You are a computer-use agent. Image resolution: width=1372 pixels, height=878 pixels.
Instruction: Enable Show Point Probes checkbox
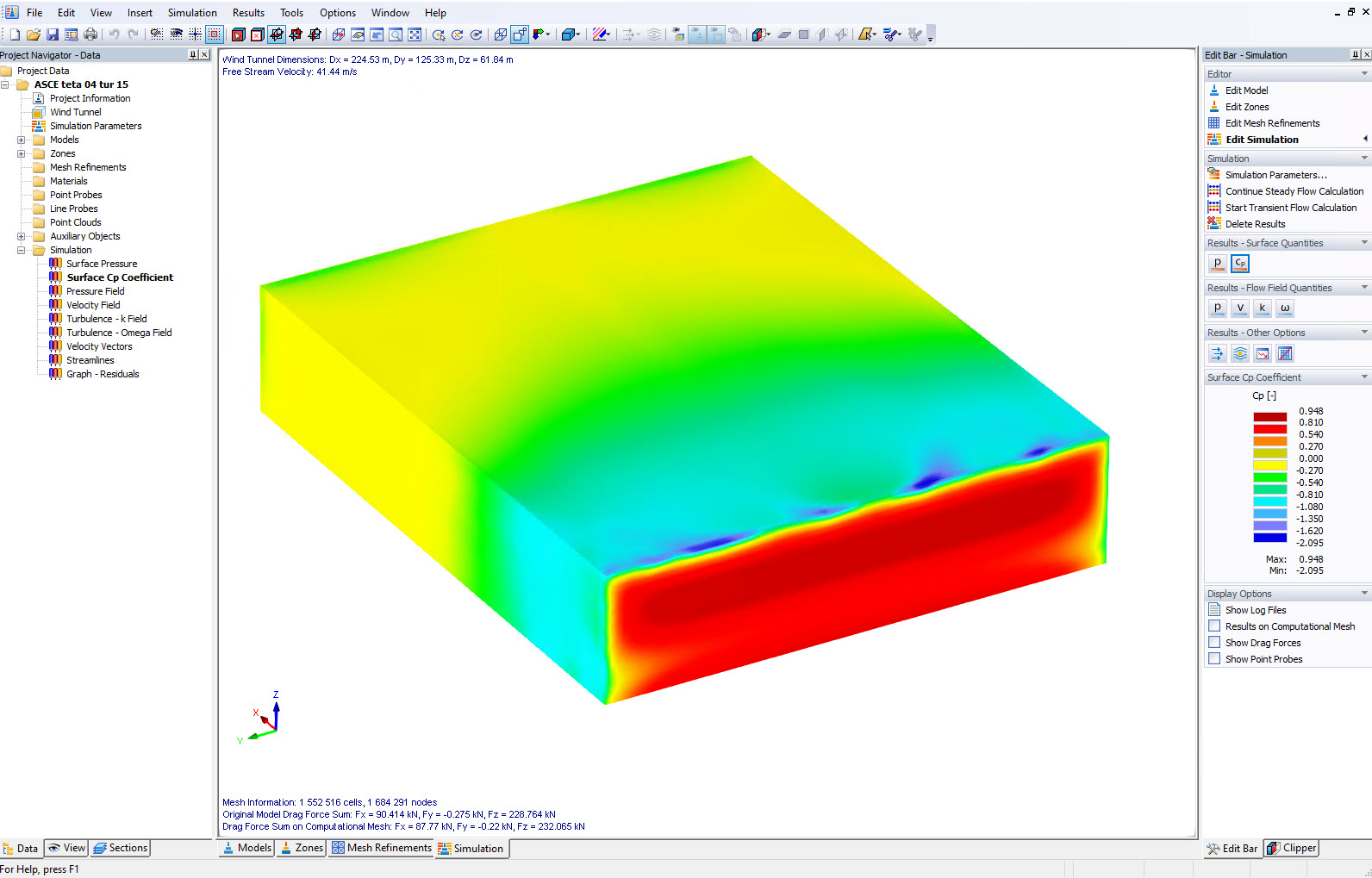click(1214, 658)
